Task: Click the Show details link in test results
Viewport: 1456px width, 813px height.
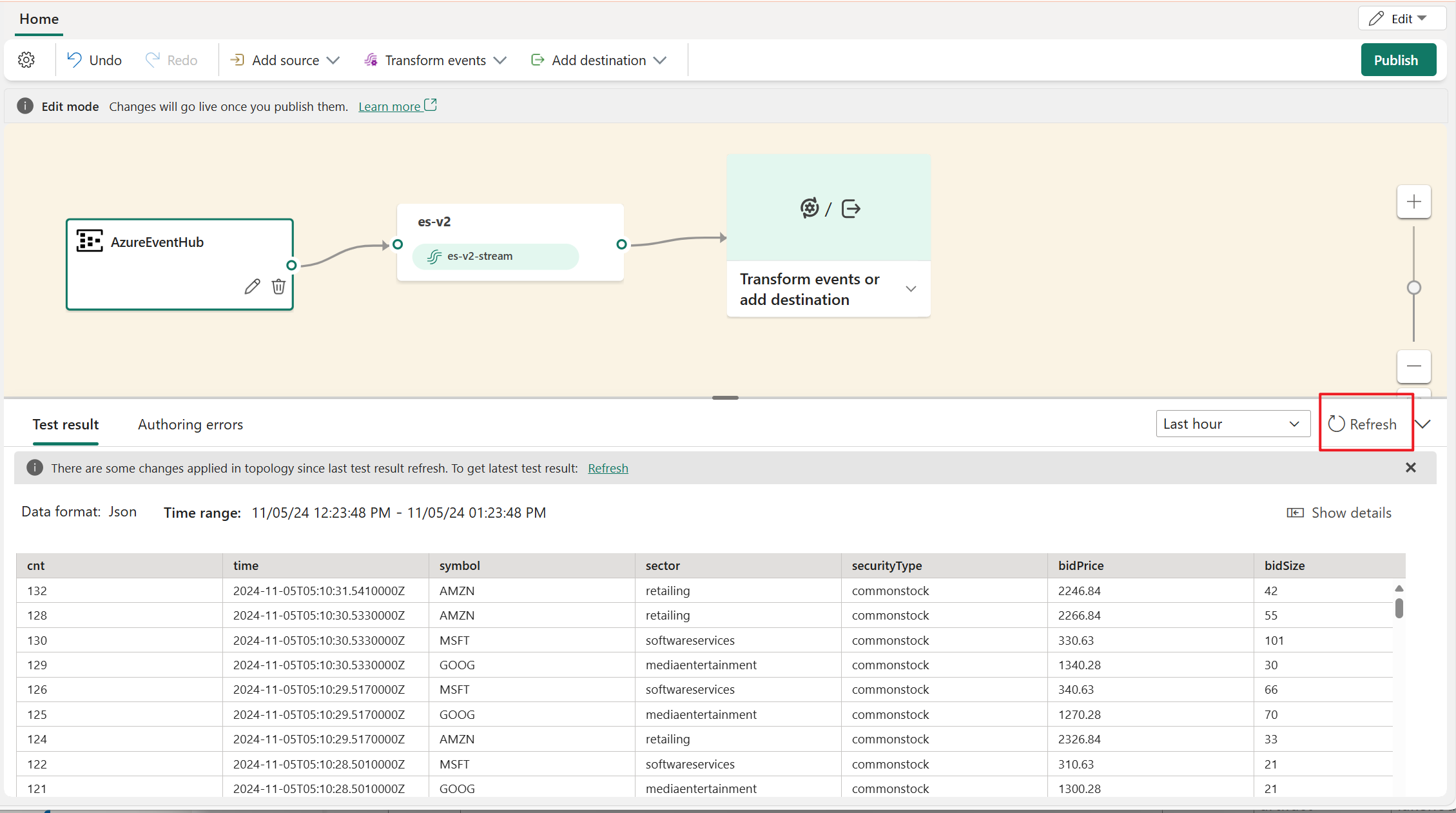Action: (x=1340, y=512)
